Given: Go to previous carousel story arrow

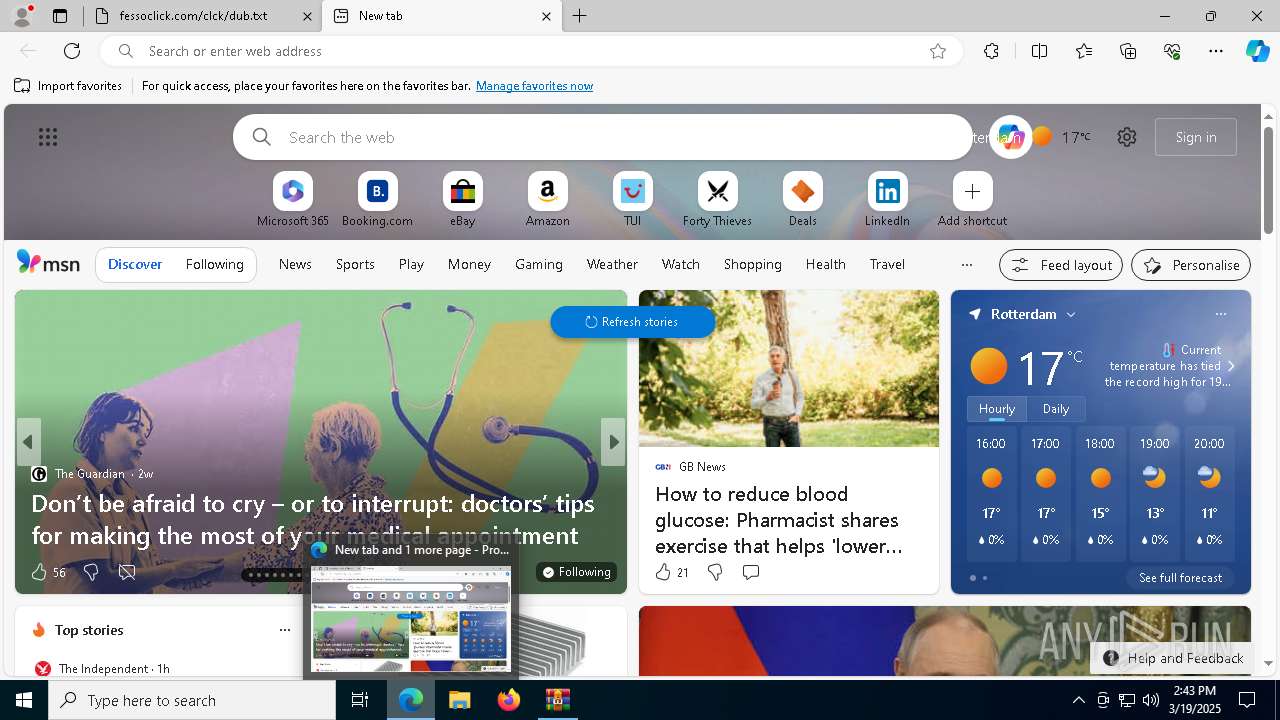Looking at the screenshot, I should [x=28, y=442].
